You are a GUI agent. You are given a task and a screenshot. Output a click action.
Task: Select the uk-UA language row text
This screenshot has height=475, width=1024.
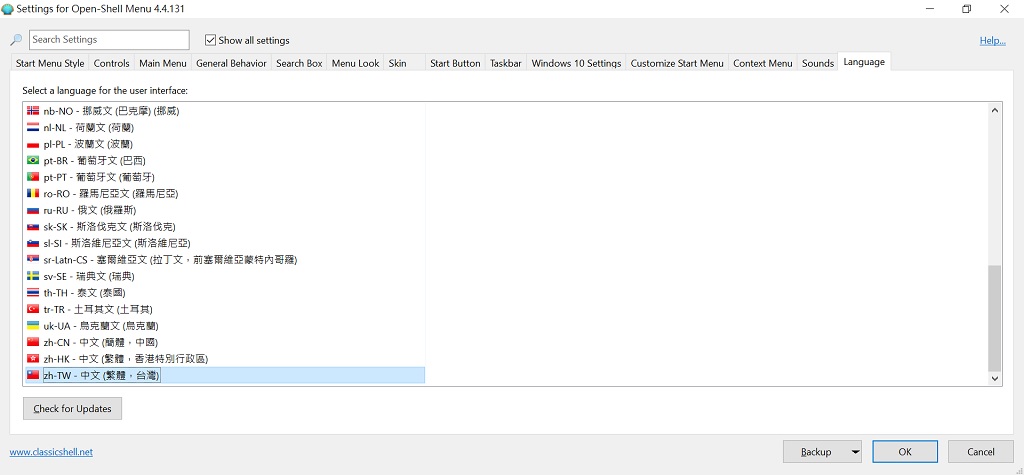[101, 325]
